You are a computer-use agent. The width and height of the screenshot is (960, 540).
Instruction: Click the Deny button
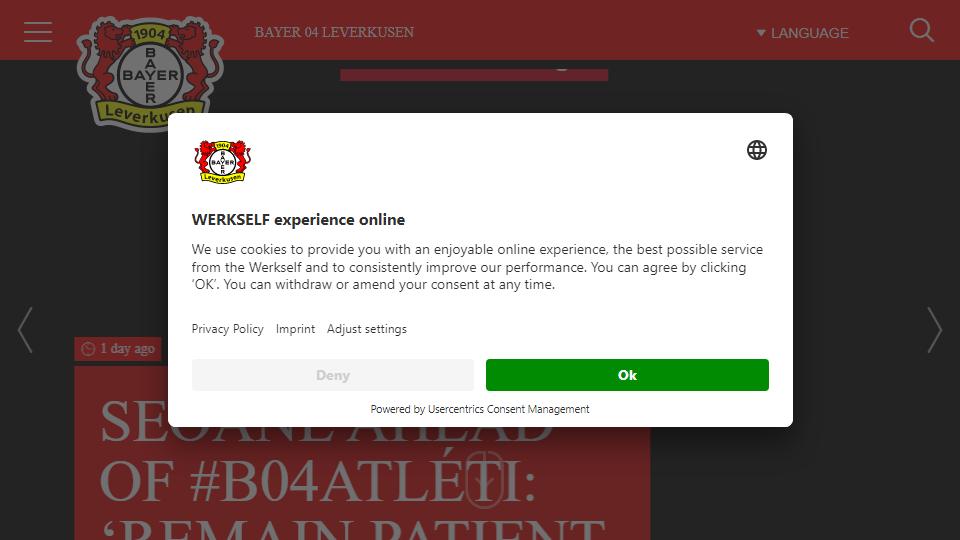pyautogui.click(x=332, y=375)
